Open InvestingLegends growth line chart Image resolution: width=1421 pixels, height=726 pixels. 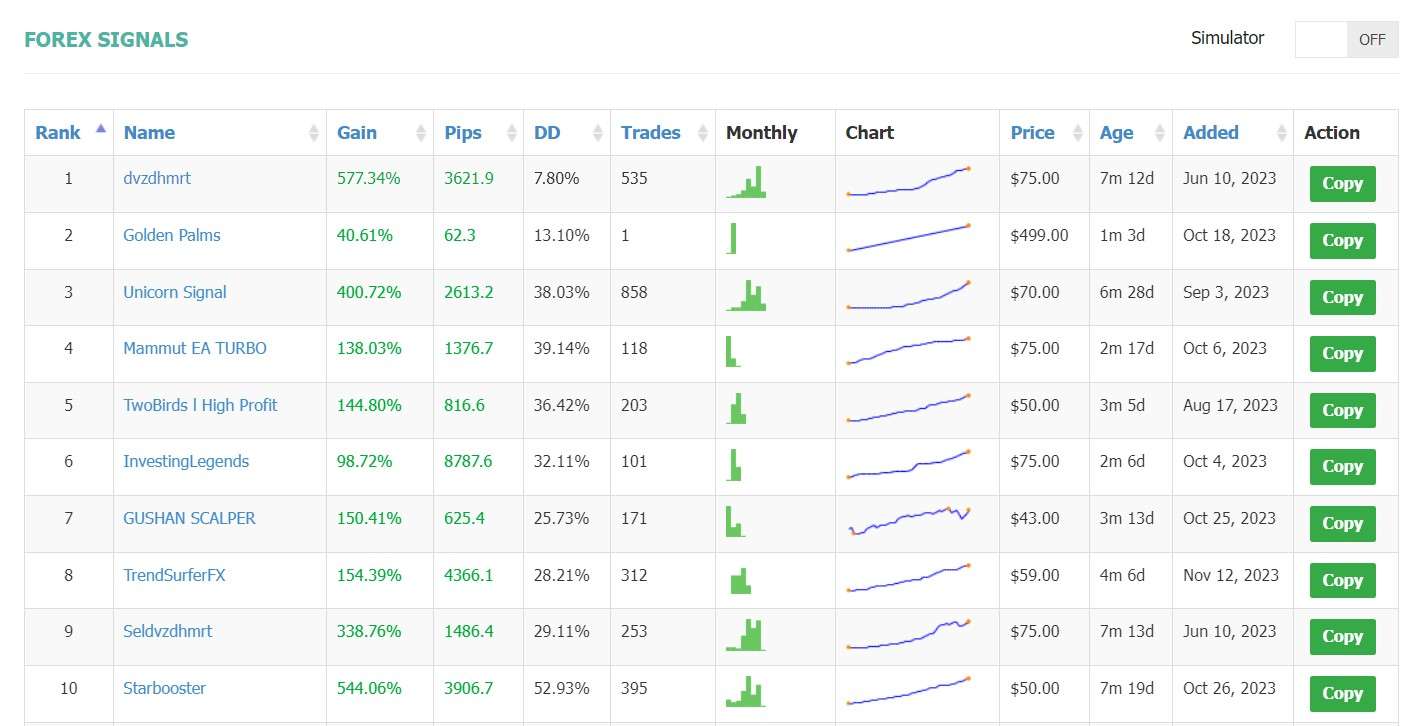pyautogui.click(x=909, y=464)
